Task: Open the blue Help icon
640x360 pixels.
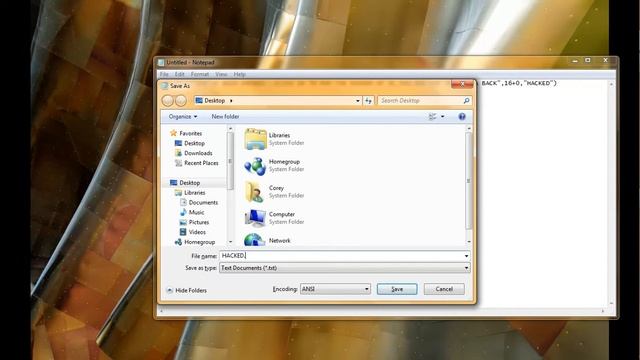Action: coord(462,117)
